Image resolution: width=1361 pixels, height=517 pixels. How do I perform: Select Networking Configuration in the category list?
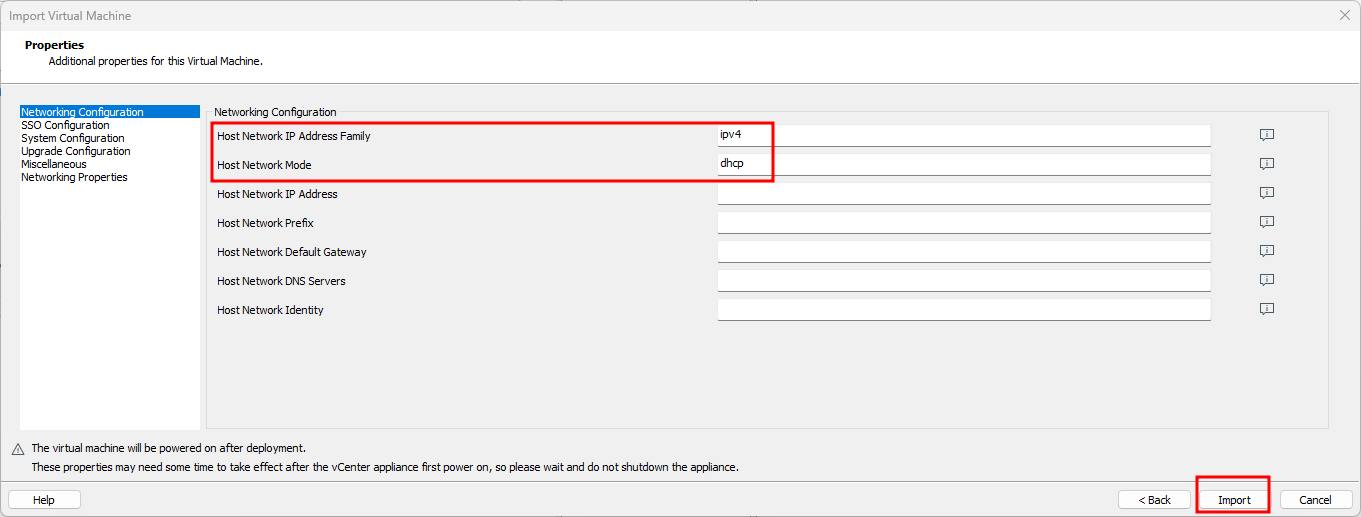pos(110,112)
